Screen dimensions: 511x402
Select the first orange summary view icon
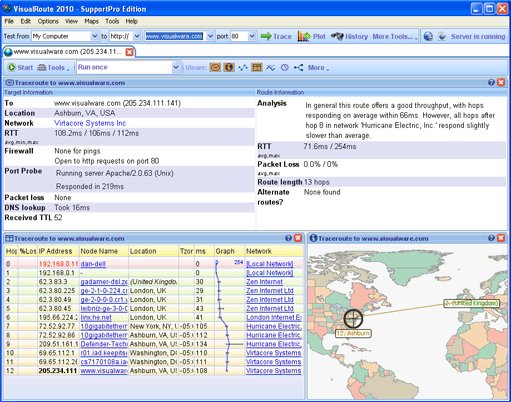215,68
